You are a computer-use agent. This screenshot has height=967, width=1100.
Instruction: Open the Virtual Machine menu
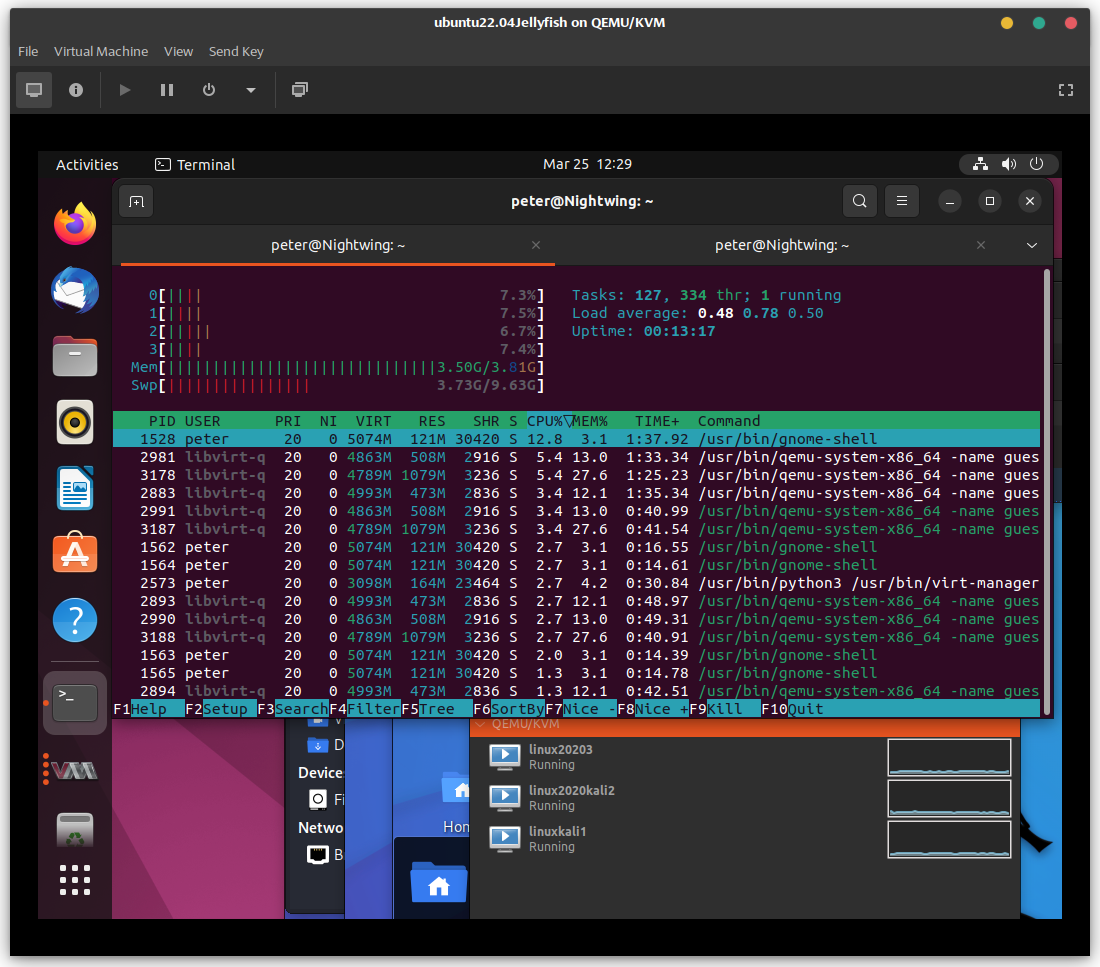click(x=101, y=51)
